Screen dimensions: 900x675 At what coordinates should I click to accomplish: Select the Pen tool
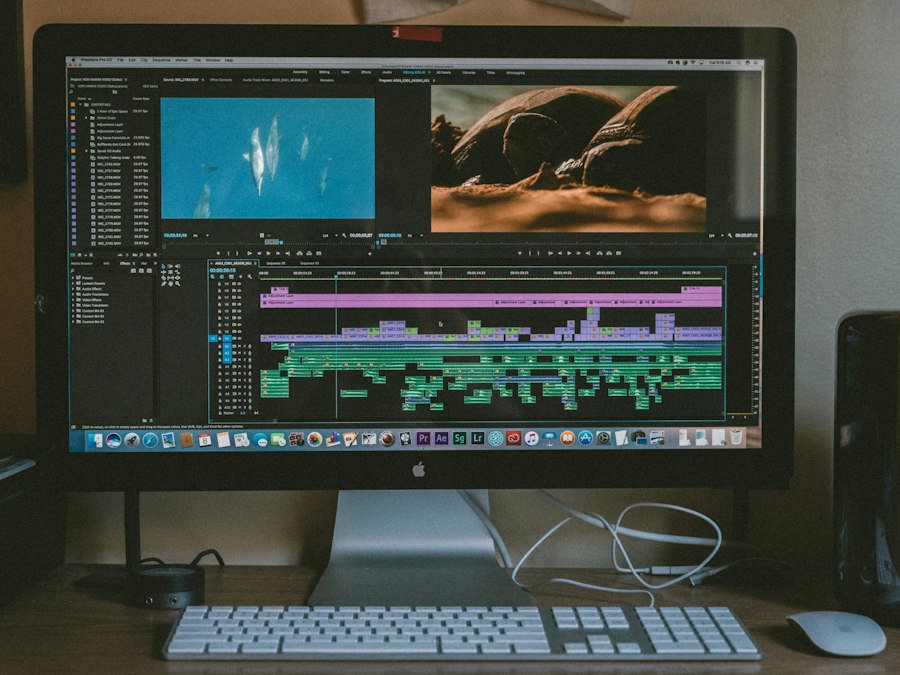164,284
